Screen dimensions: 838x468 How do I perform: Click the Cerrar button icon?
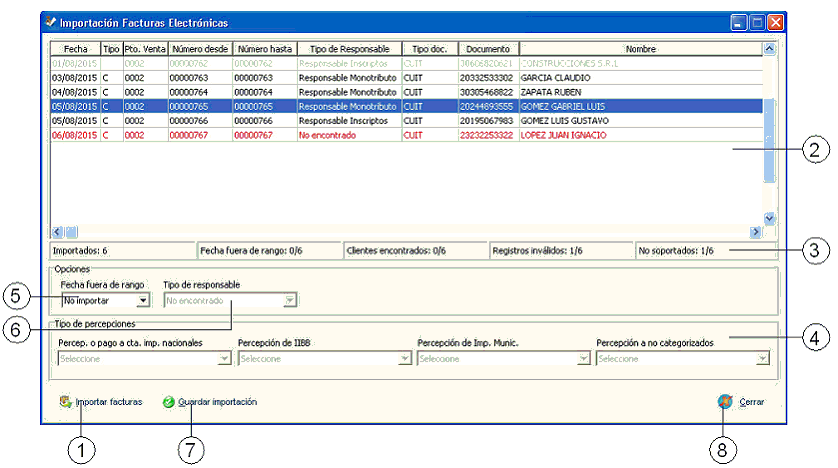pos(725,402)
